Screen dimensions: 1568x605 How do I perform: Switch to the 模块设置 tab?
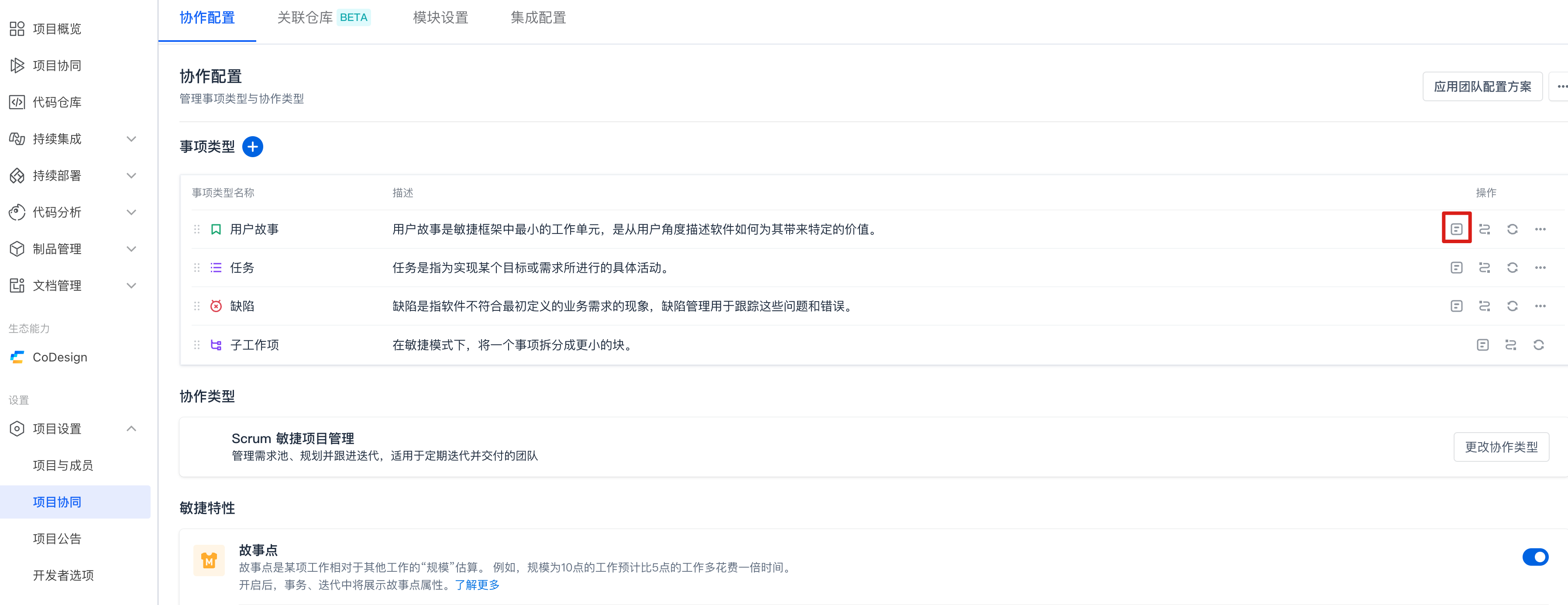(440, 17)
